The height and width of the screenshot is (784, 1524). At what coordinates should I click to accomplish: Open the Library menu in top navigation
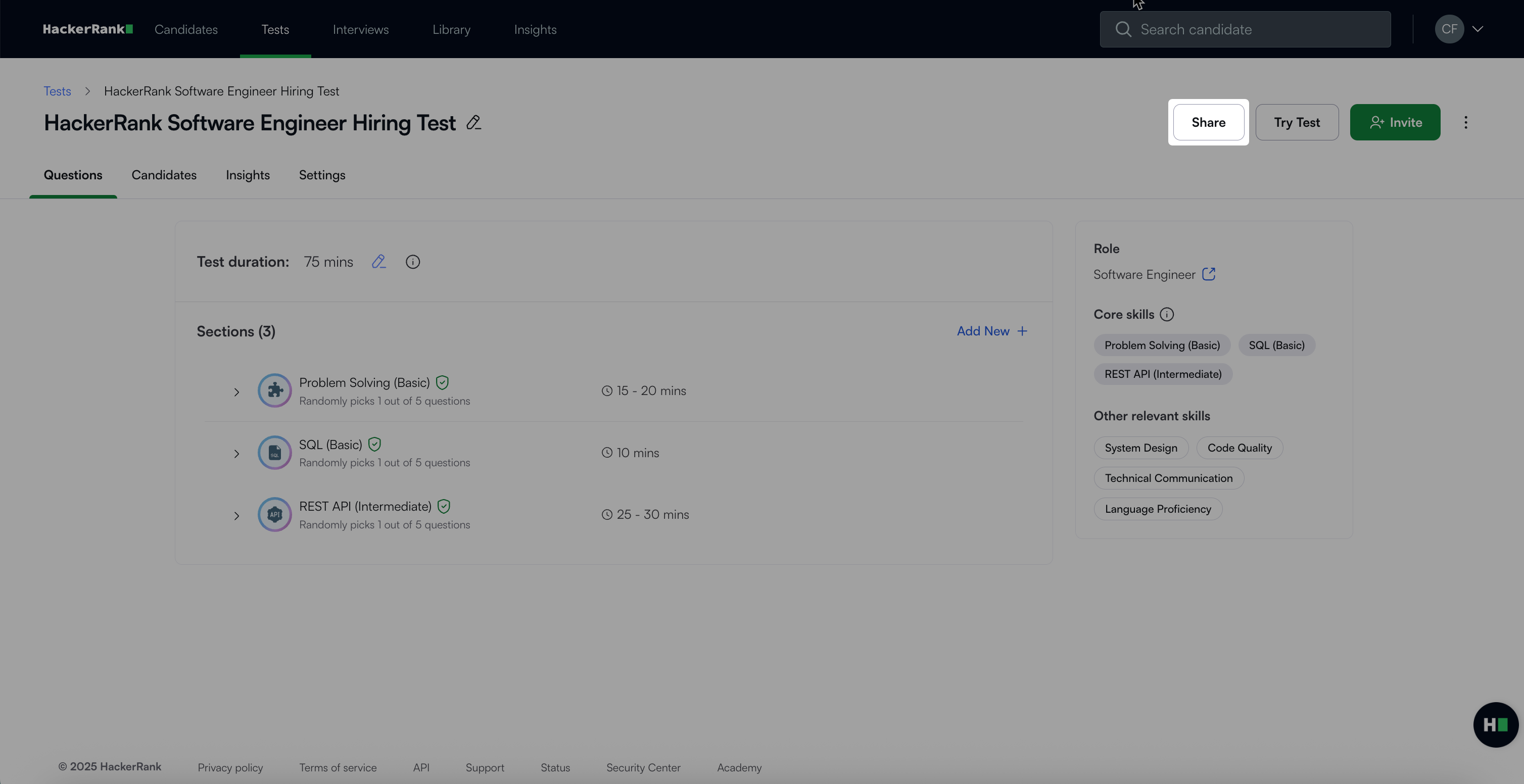pos(451,30)
